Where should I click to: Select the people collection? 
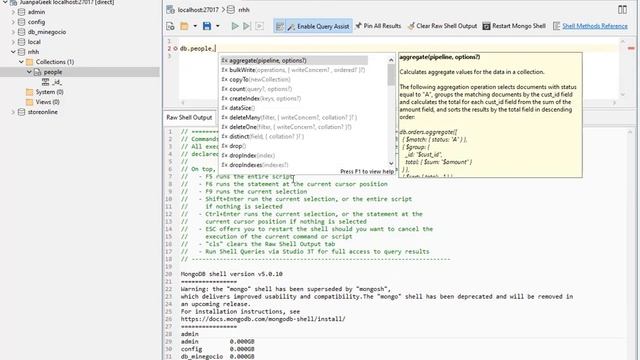coord(53,72)
